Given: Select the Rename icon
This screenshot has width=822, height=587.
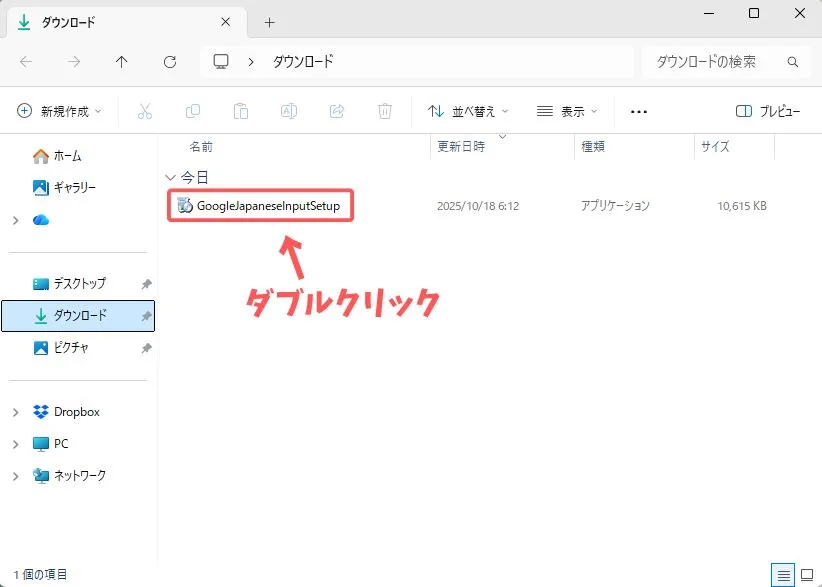Looking at the screenshot, I should (x=289, y=111).
